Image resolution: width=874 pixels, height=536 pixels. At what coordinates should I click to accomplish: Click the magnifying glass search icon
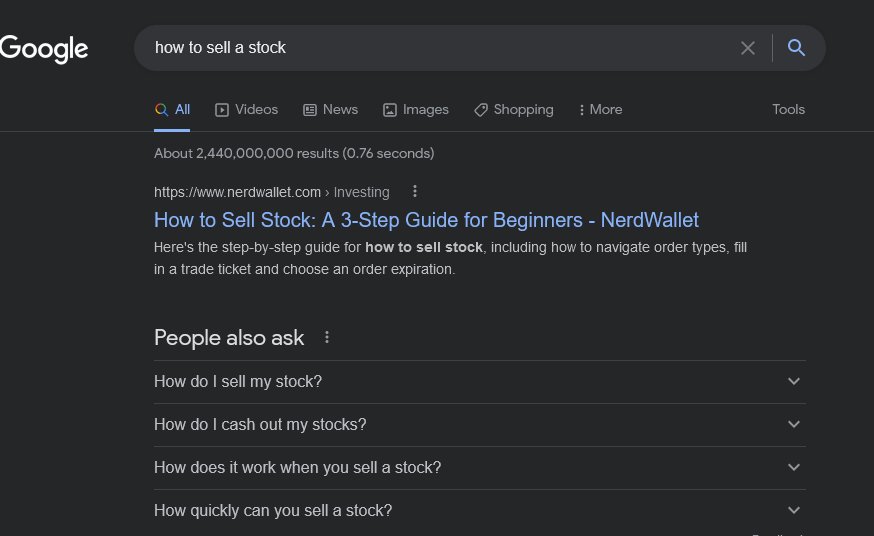[796, 48]
